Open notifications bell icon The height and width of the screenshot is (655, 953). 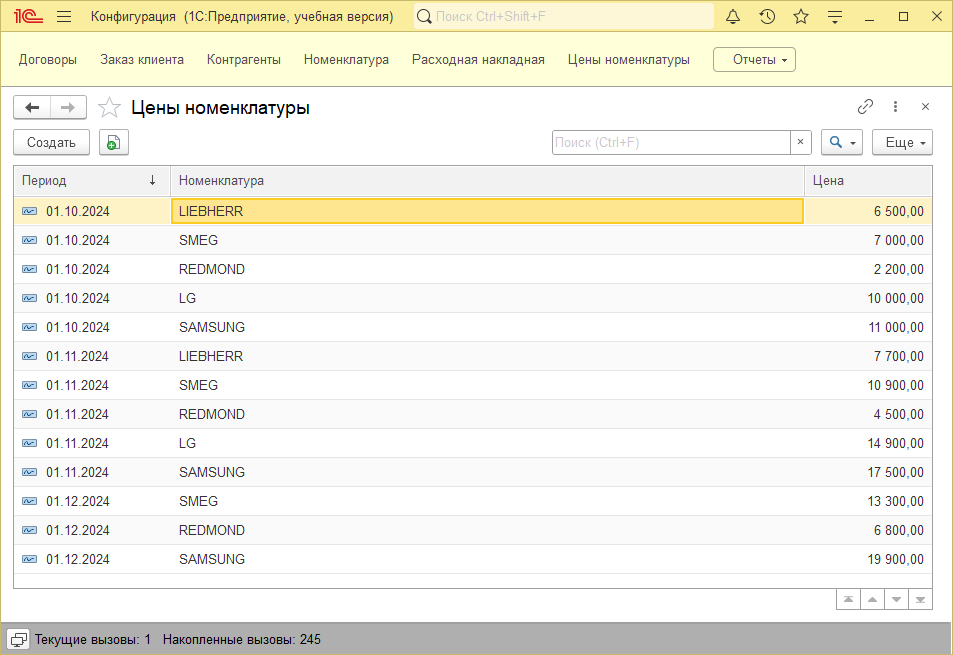tap(733, 16)
